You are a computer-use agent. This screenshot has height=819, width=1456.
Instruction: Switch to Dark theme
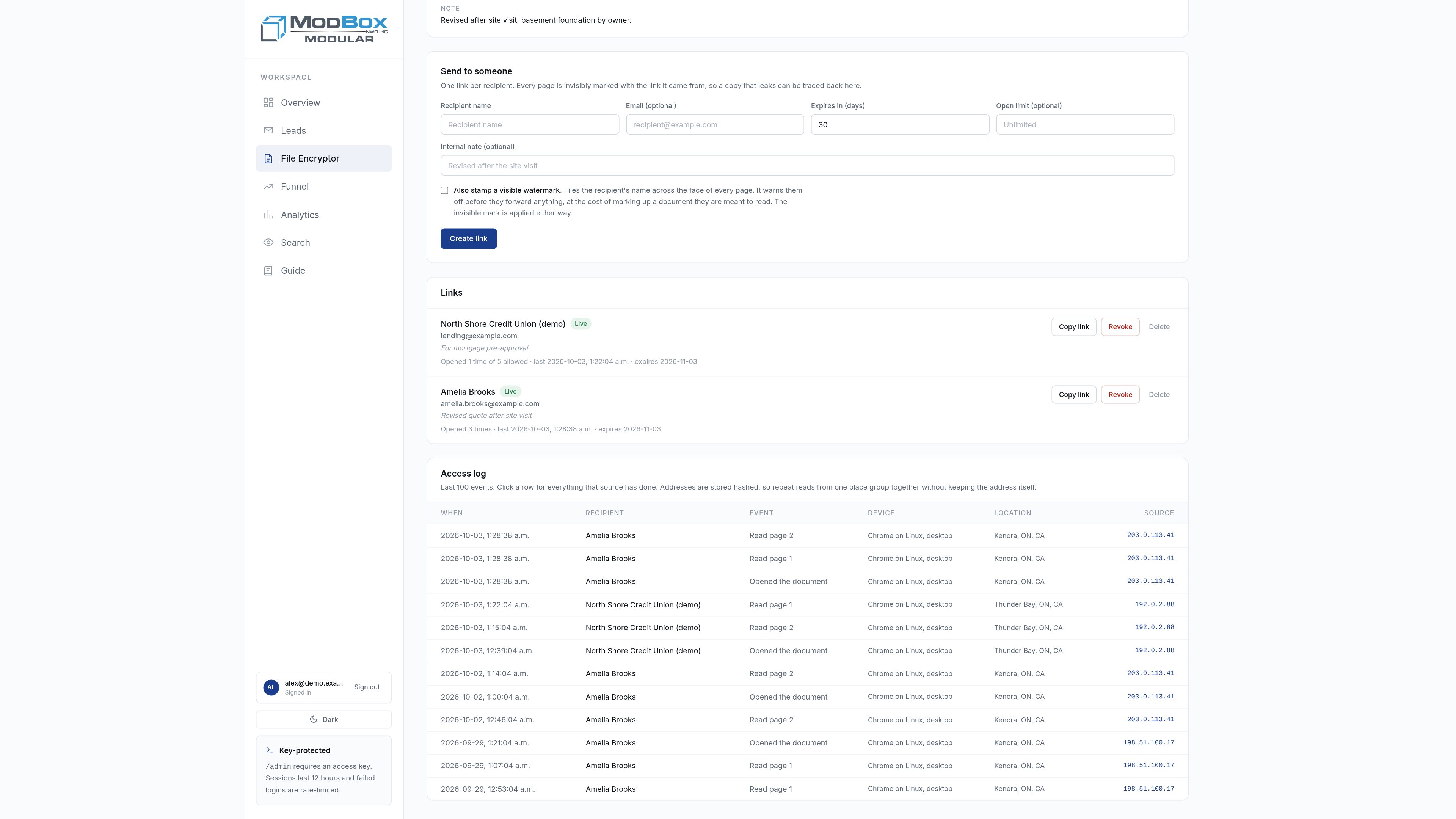tap(324, 720)
